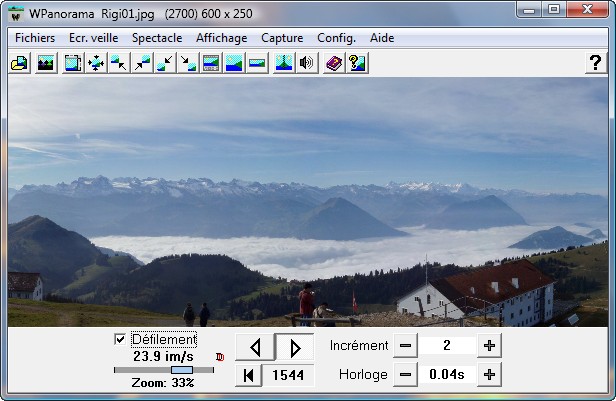Open the Aide menu
This screenshot has width=616, height=401.
click(x=382, y=38)
